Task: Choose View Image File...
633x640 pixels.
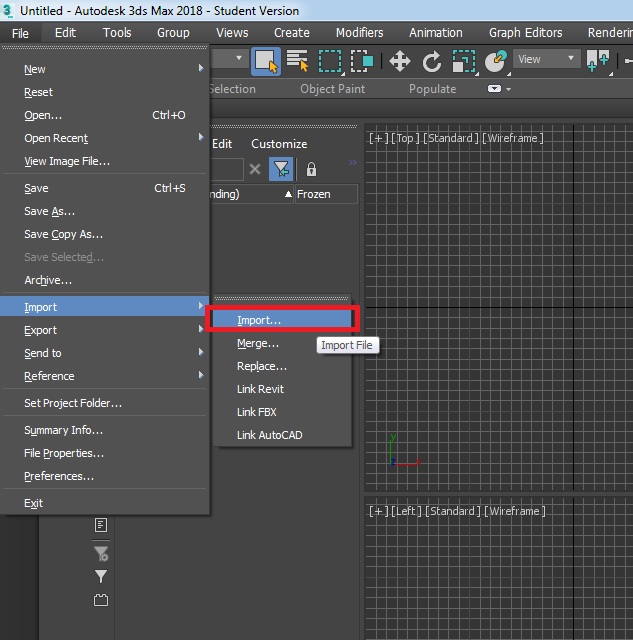Action: coord(104,161)
